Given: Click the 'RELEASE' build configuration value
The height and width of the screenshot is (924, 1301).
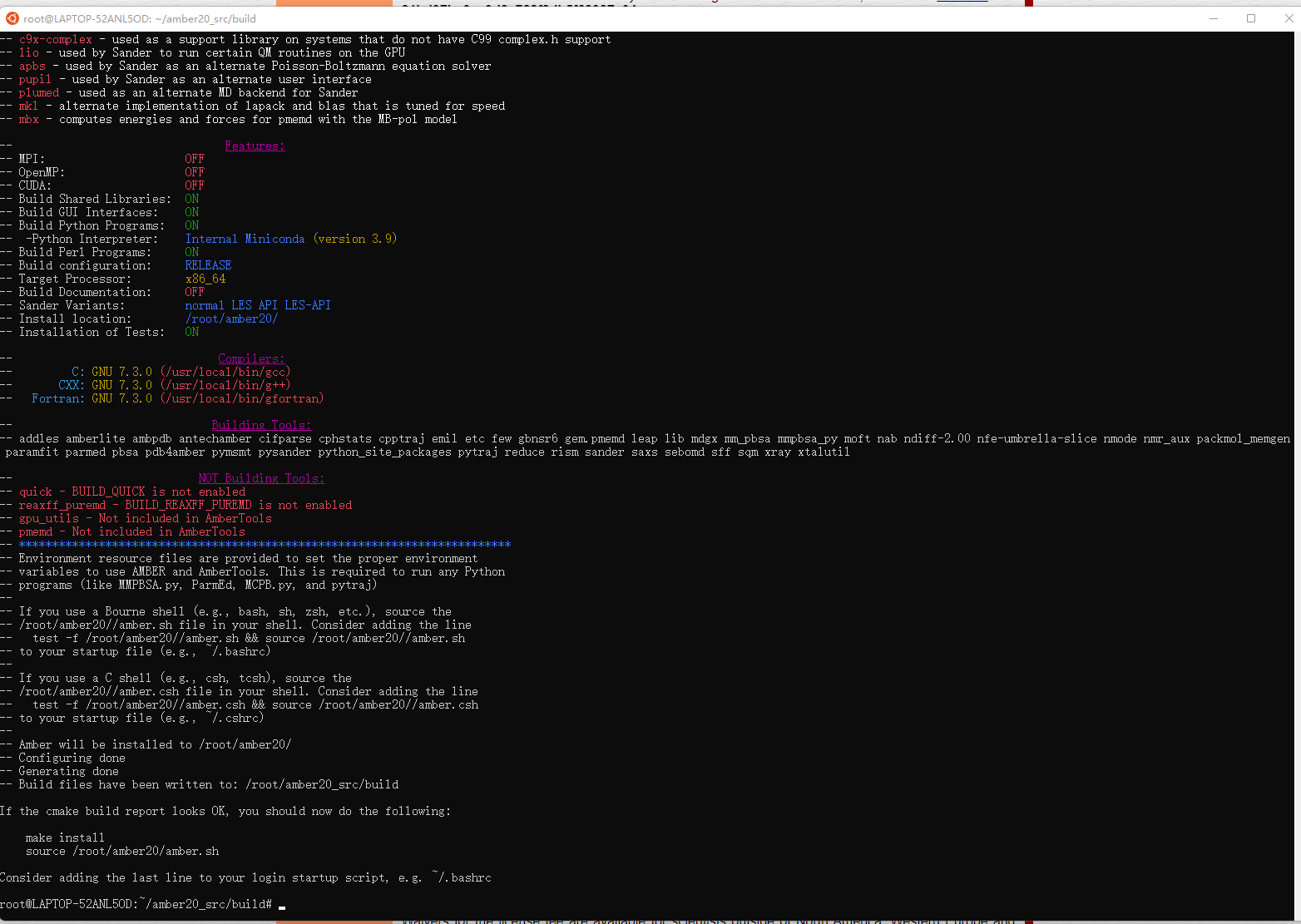Looking at the screenshot, I should pyautogui.click(x=208, y=265).
